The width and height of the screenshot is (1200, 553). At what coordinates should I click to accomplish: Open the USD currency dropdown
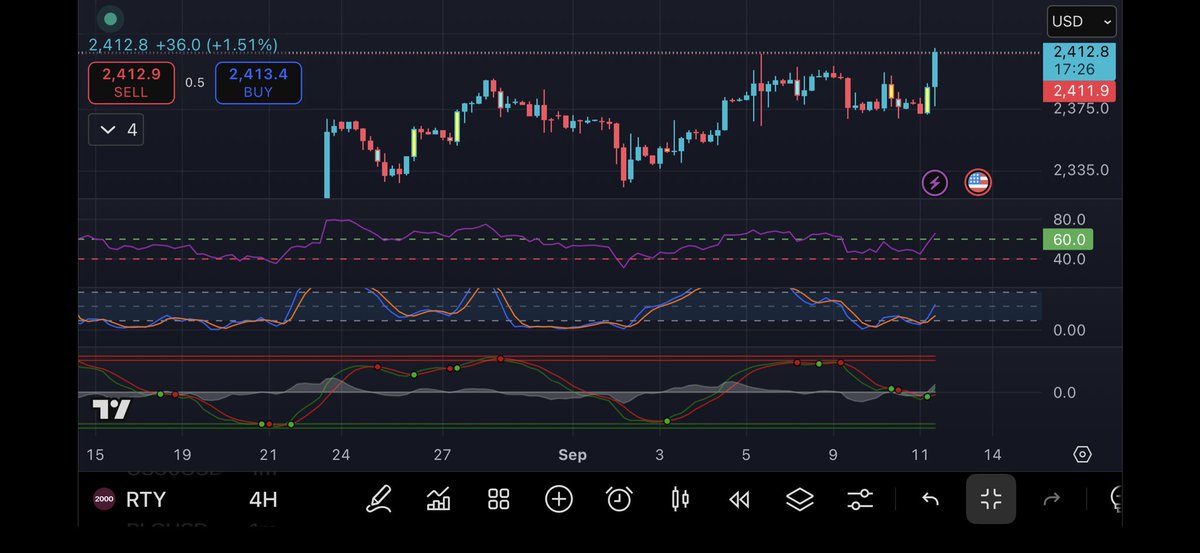(x=1081, y=21)
